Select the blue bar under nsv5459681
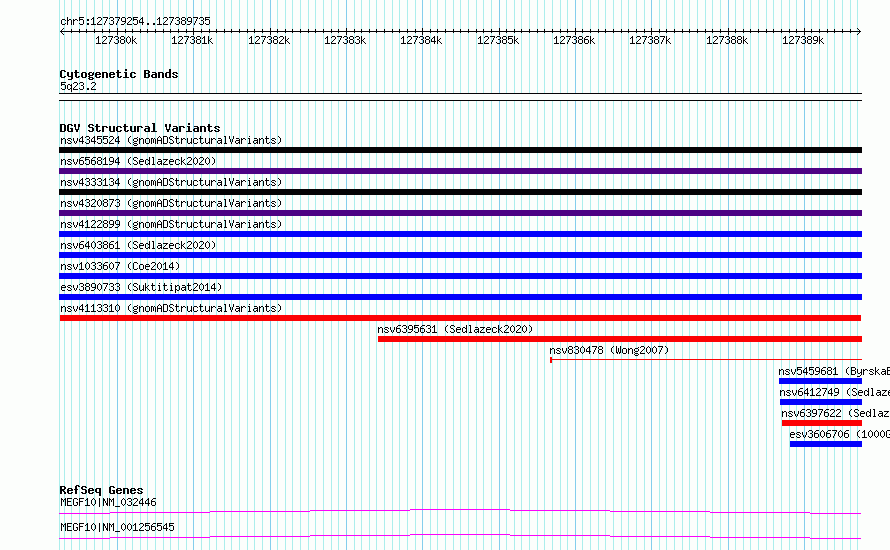This screenshot has height=550, width=890. coord(820,381)
